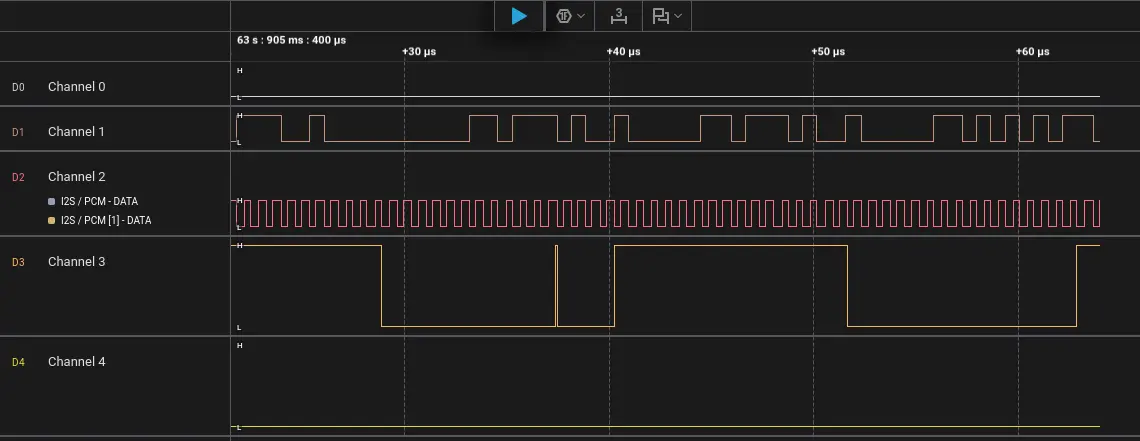Select the measurement range tool icon
Image resolution: width=1140 pixels, height=441 pixels.
[619, 16]
